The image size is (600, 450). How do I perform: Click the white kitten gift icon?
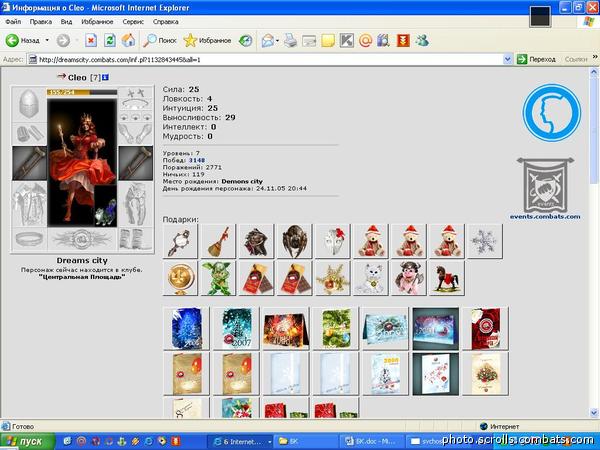click(x=370, y=278)
